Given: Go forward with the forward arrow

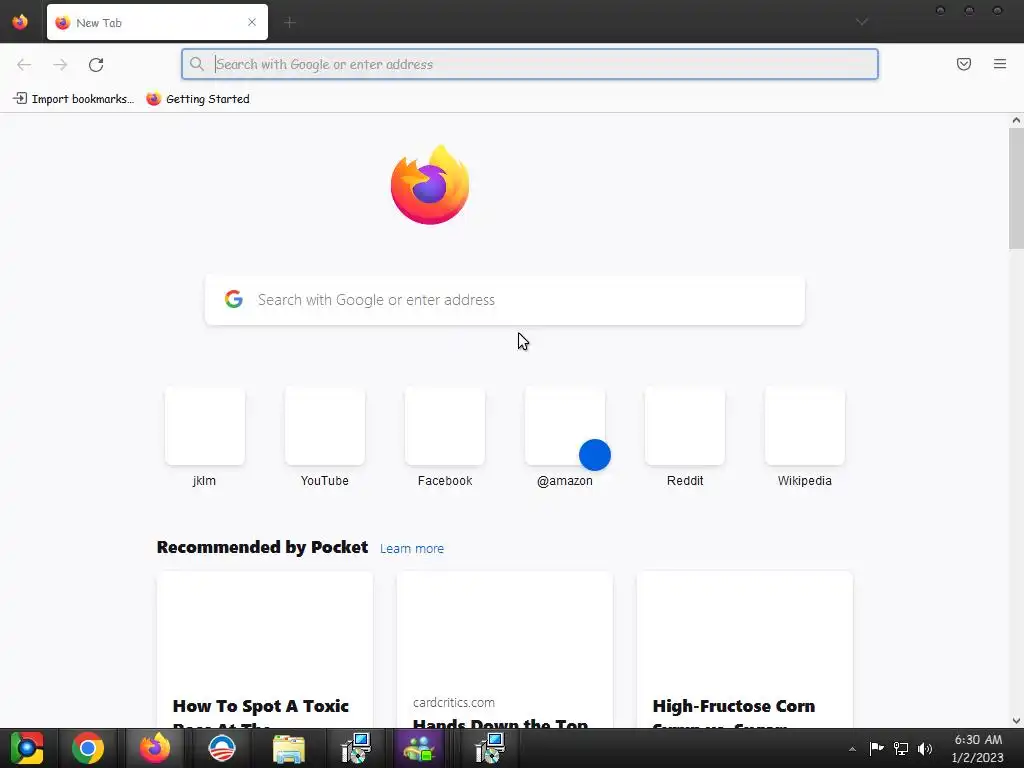Looking at the screenshot, I should 60,64.
